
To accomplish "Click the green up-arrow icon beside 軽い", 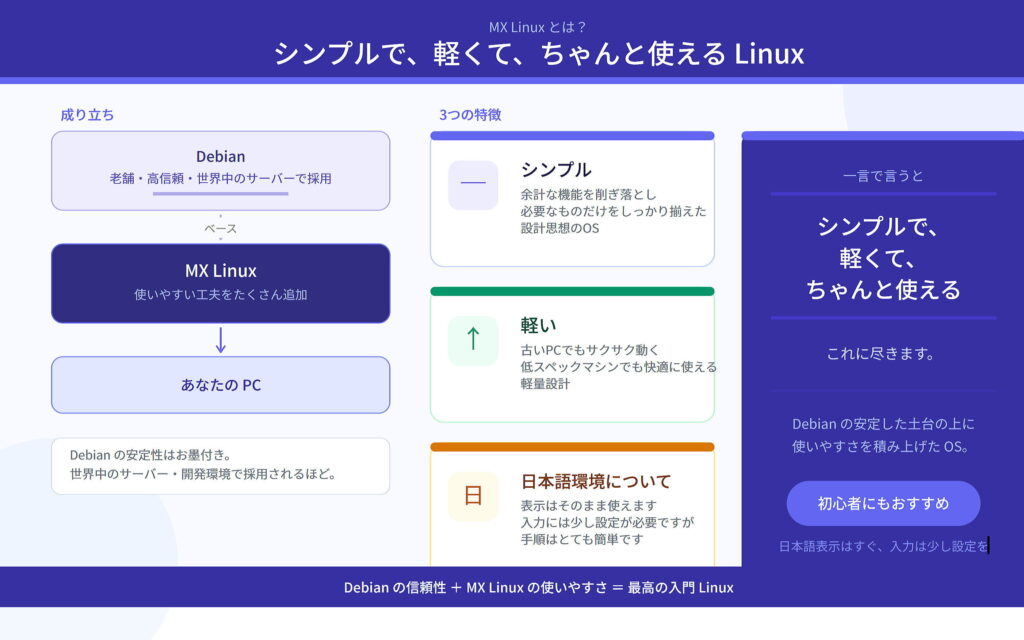I will (473, 340).
